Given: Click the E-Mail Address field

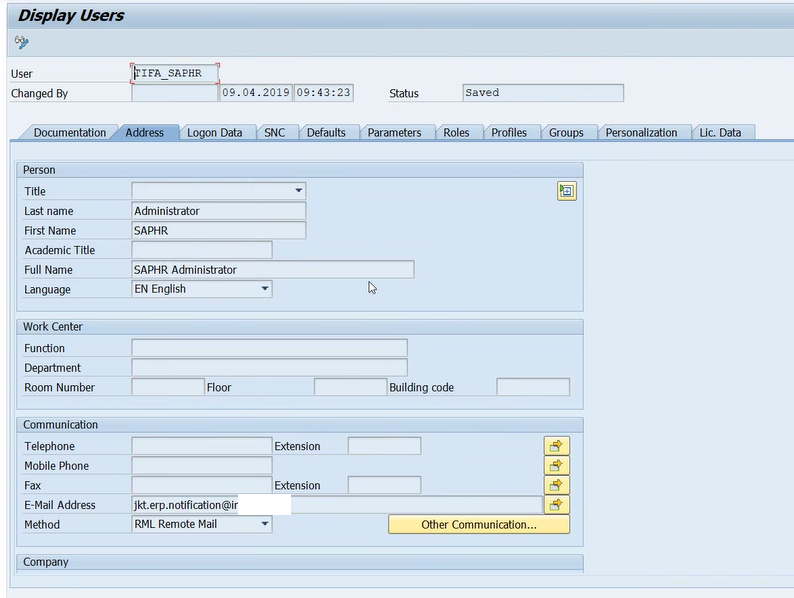Looking at the screenshot, I should [x=337, y=505].
